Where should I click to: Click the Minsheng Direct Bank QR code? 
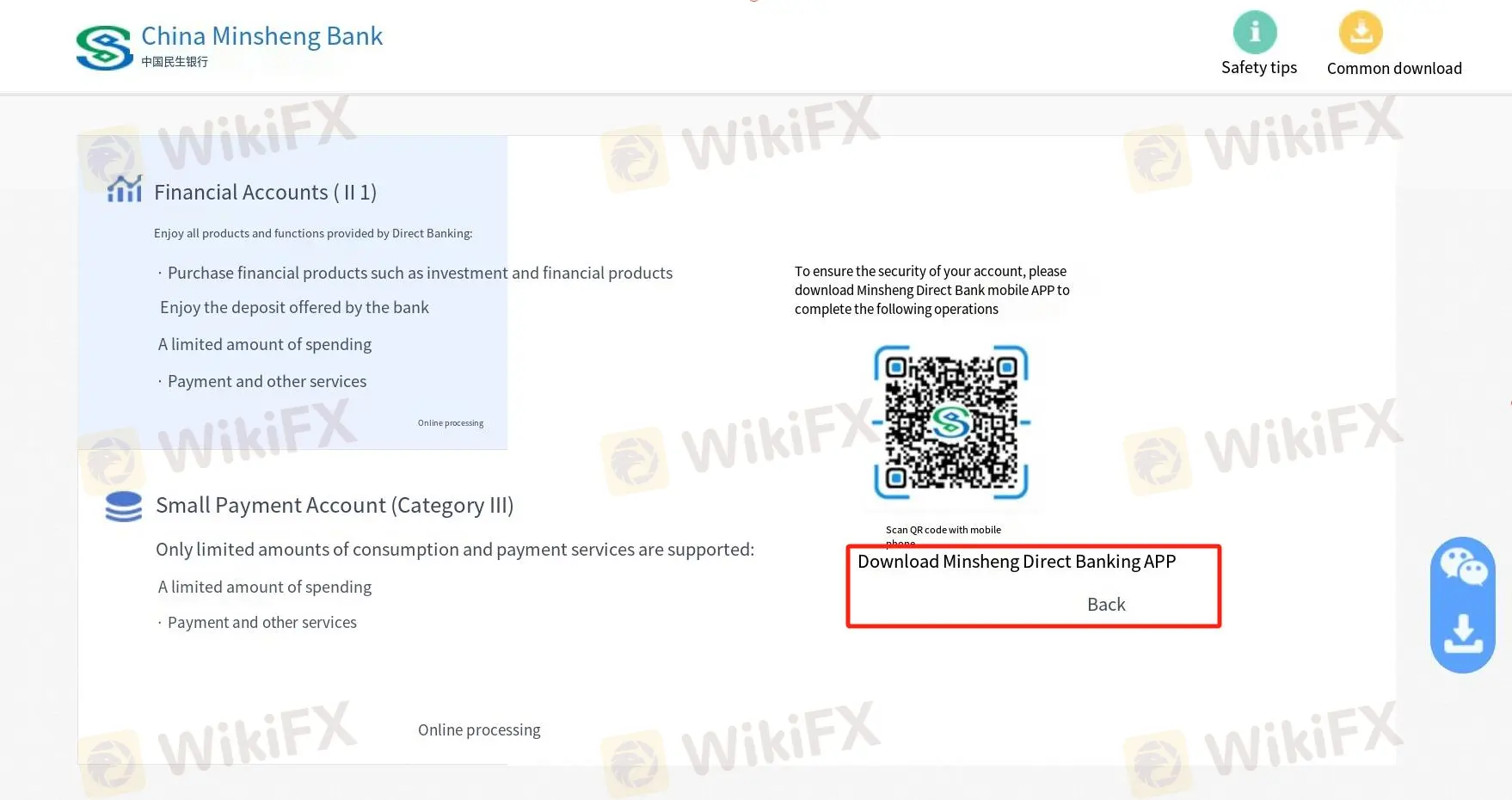pos(951,422)
